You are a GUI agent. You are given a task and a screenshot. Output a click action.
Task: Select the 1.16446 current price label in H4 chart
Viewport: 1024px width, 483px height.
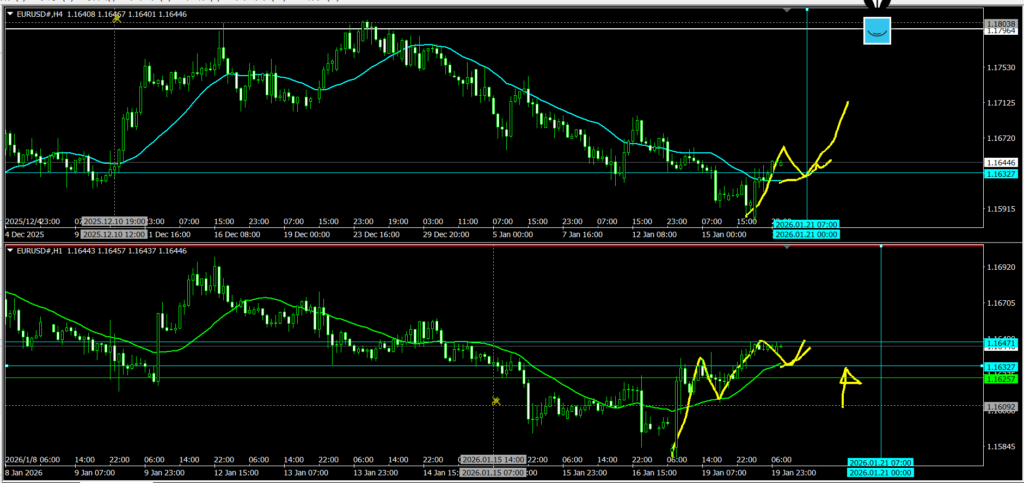point(1000,162)
